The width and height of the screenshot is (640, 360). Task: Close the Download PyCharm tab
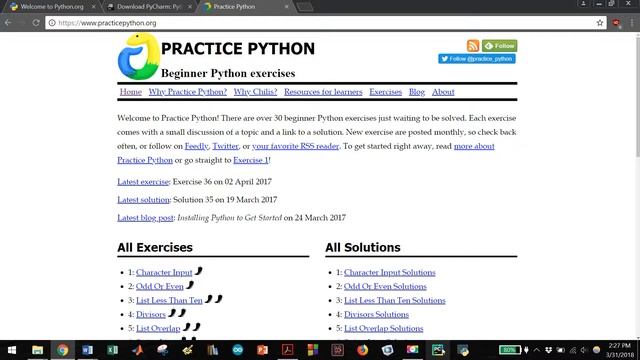[x=190, y=7]
